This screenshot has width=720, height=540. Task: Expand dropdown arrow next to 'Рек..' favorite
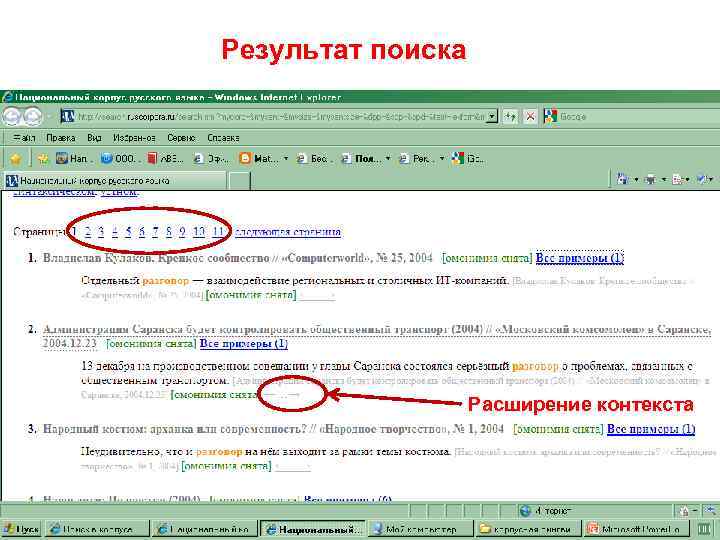click(x=442, y=158)
